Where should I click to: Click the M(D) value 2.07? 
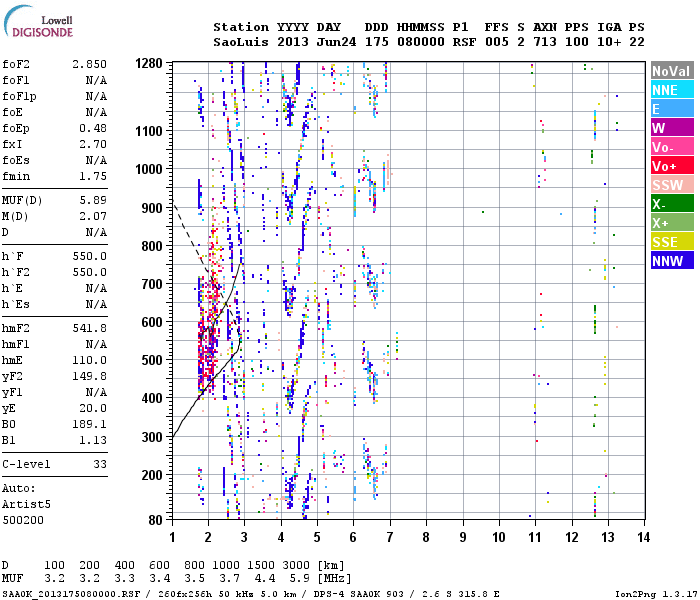click(x=93, y=216)
